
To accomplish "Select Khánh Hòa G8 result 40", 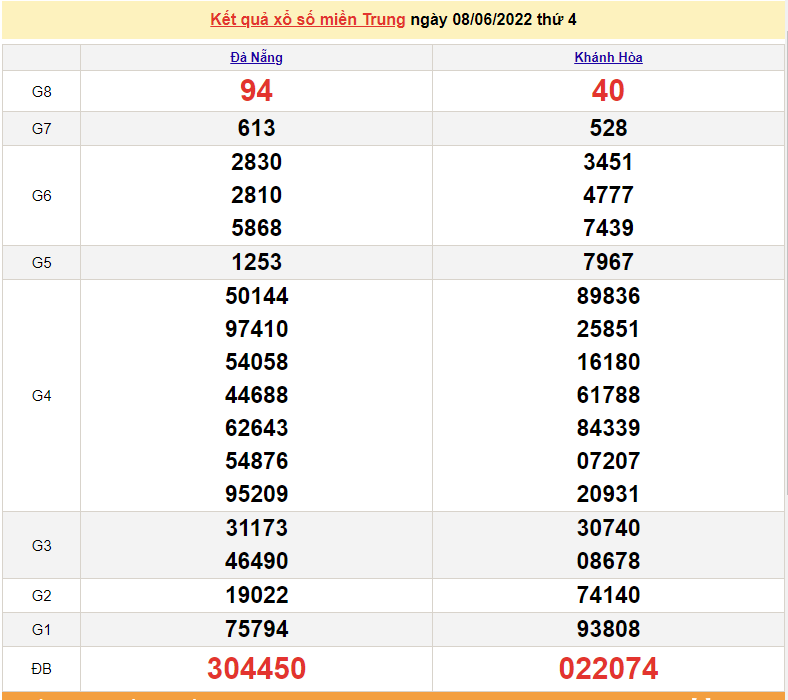I will 608,91.
